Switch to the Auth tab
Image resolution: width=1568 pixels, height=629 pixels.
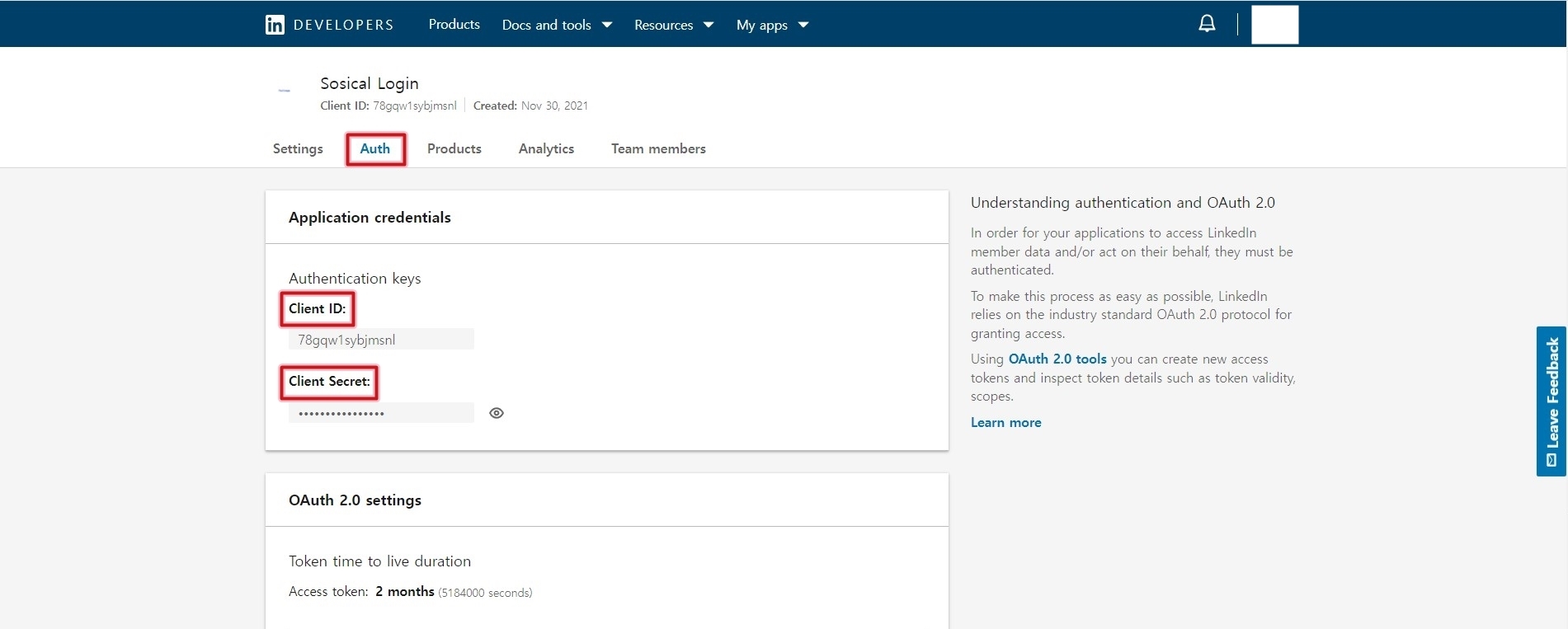[x=375, y=148]
